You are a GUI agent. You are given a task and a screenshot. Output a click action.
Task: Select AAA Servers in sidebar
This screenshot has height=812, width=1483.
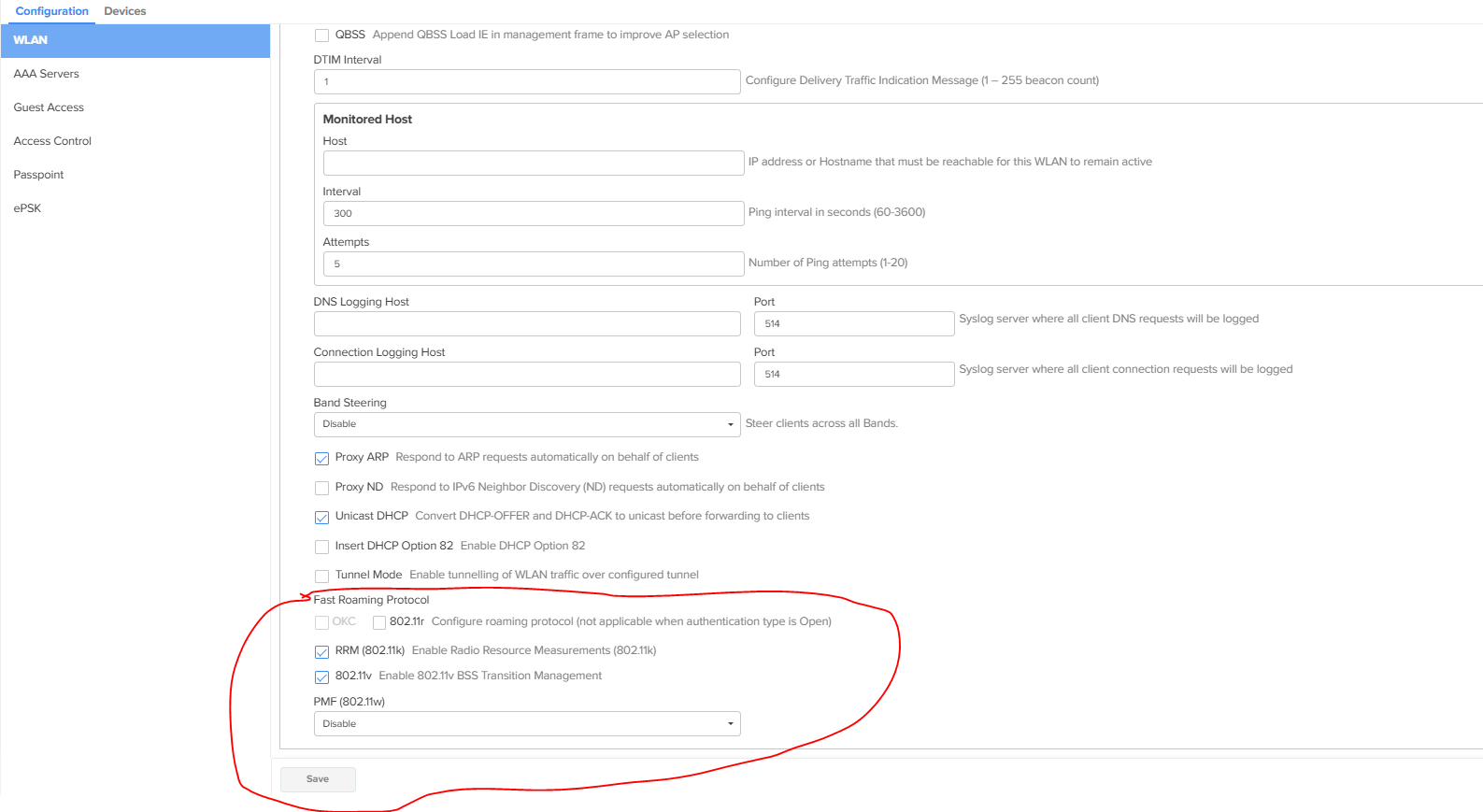pyautogui.click(x=47, y=74)
